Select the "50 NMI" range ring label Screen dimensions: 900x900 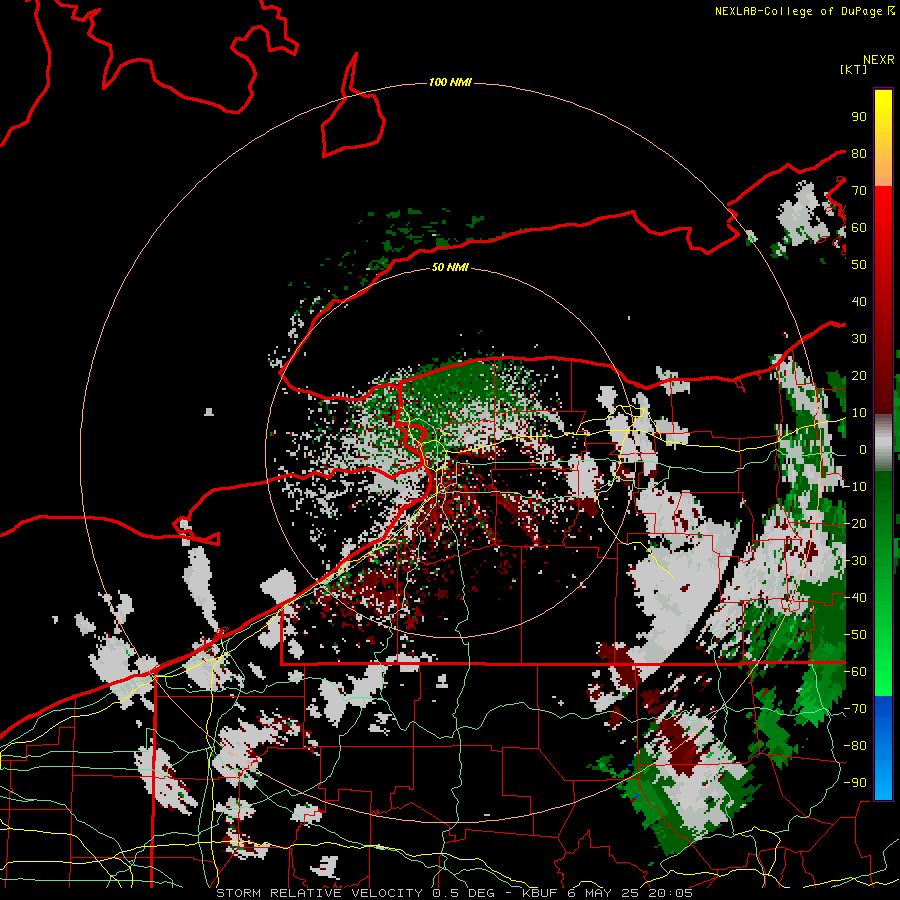pos(450,267)
